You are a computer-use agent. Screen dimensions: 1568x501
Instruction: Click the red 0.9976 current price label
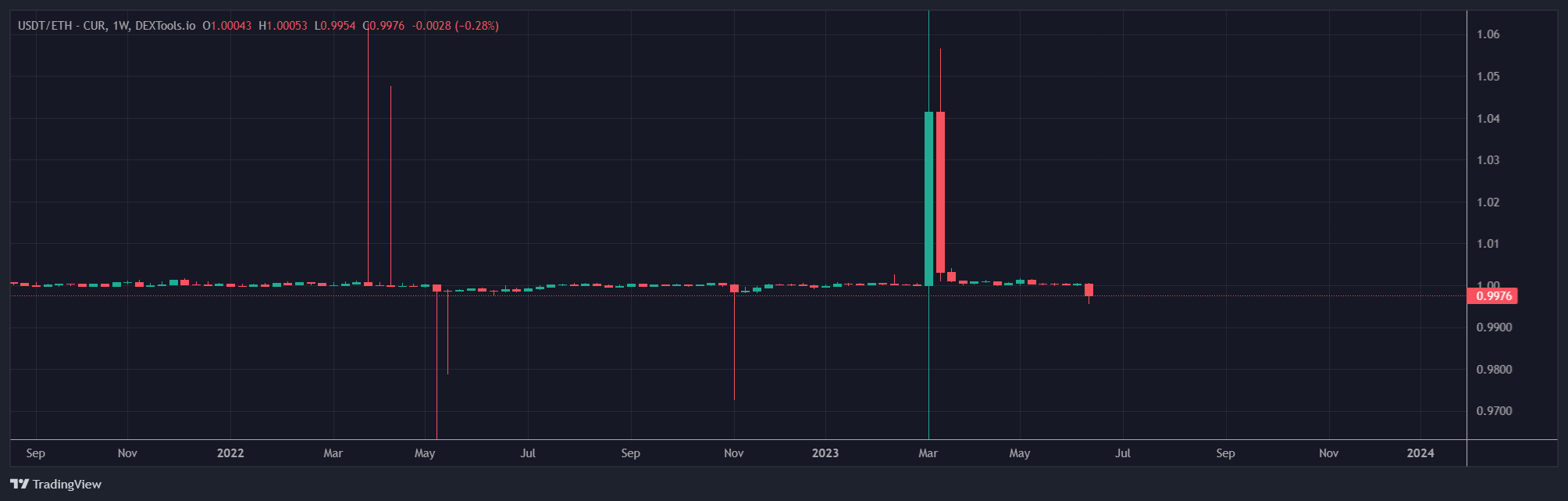click(x=1493, y=296)
